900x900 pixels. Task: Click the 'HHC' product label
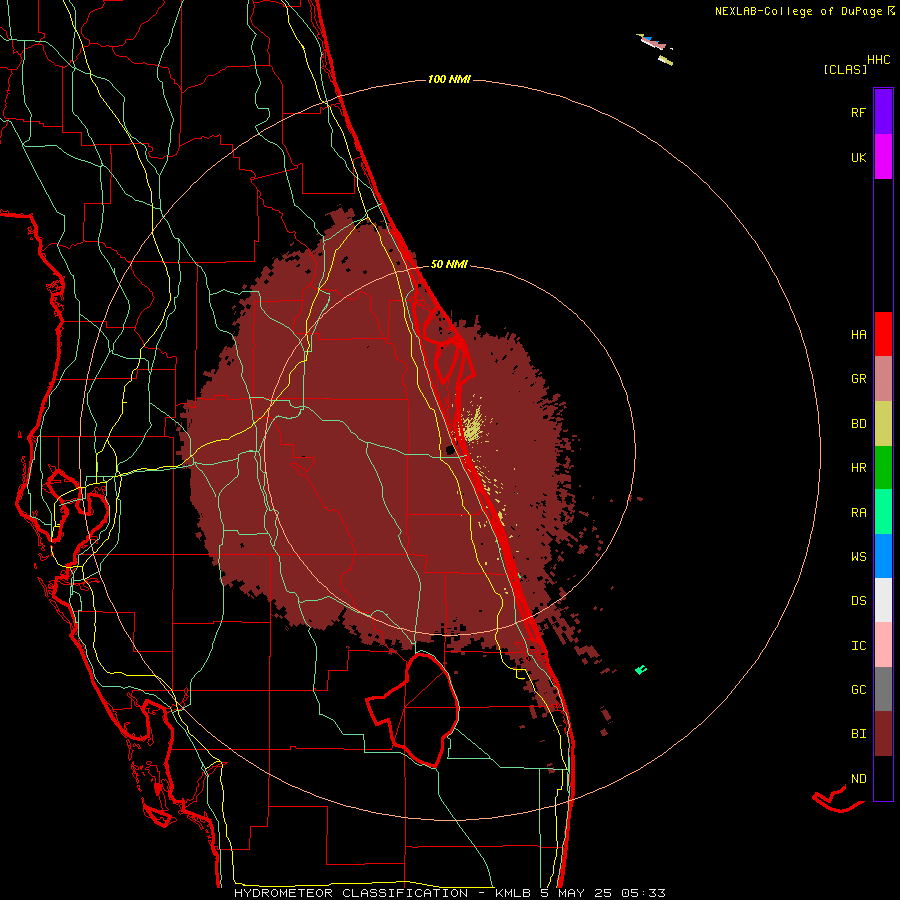[x=878, y=60]
